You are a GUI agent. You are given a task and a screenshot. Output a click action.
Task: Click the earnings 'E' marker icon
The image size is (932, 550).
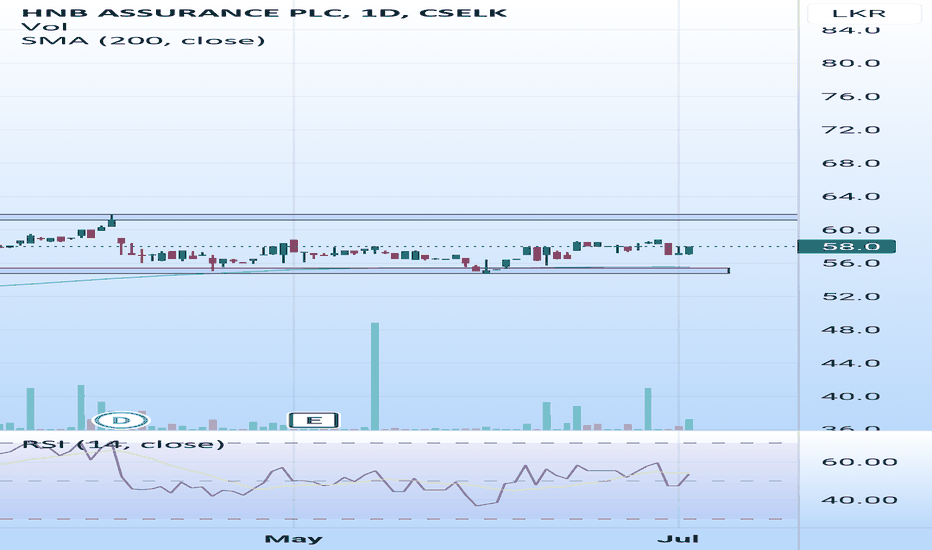313,420
